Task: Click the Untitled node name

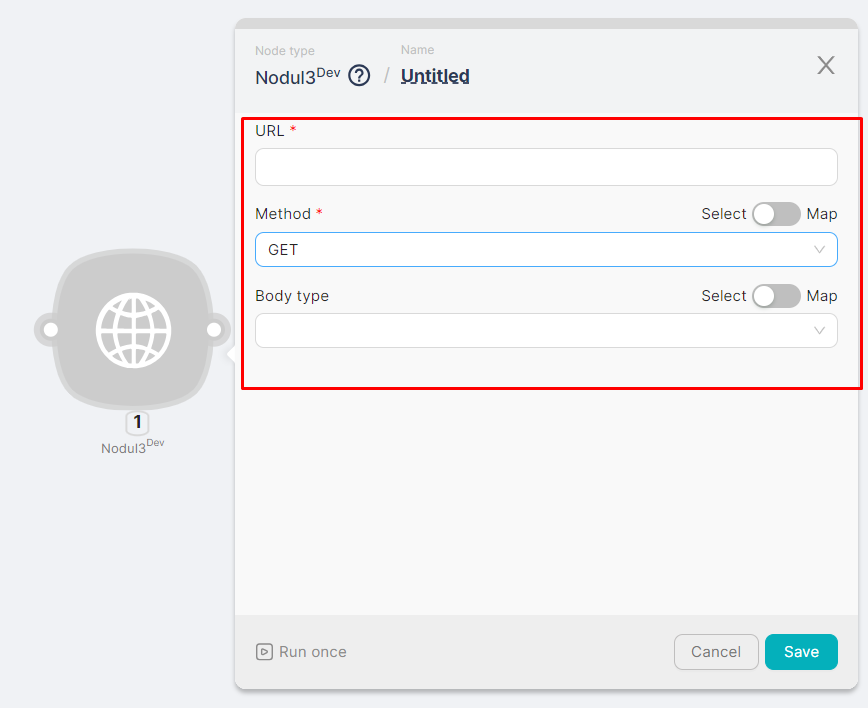Action: pos(435,76)
